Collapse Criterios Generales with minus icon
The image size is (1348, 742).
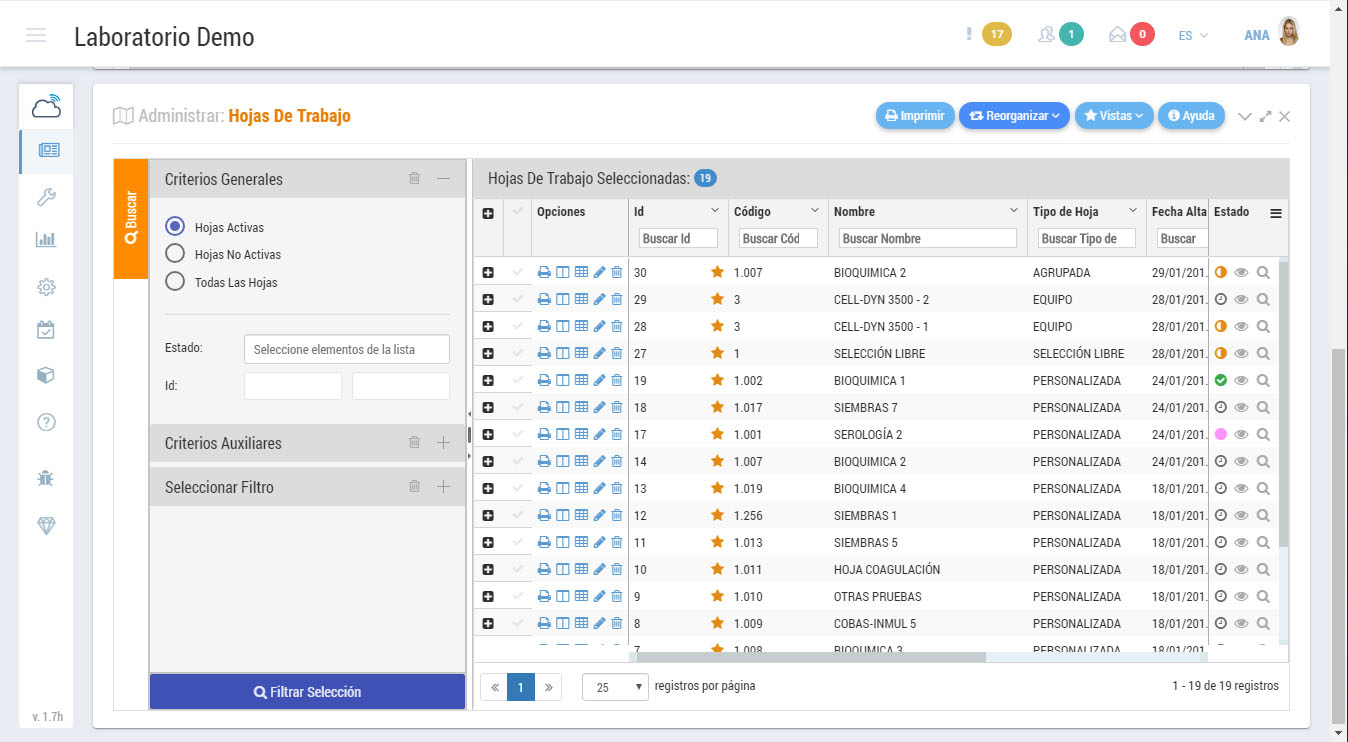[x=444, y=178]
